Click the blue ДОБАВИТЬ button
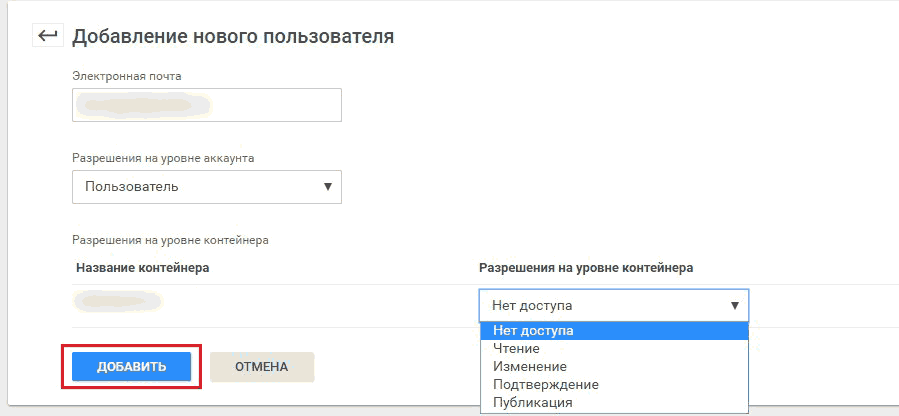Image resolution: width=899 pixels, height=416 pixels. (131, 367)
